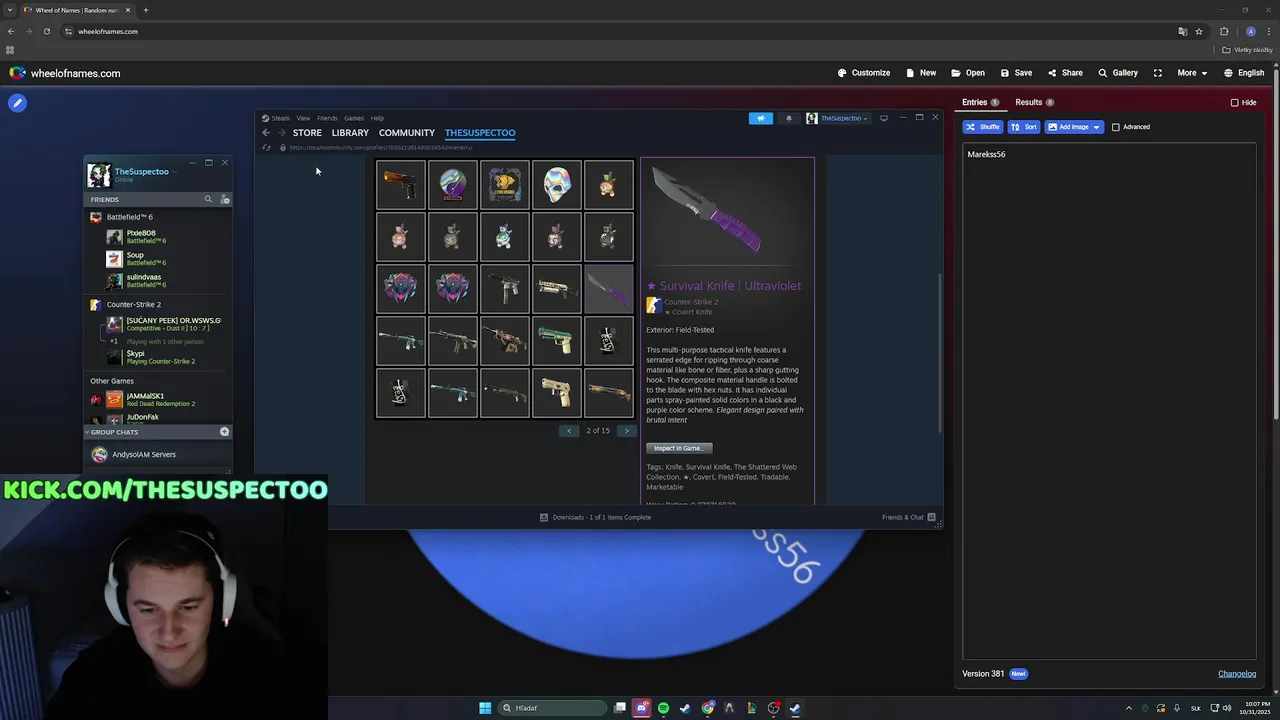The height and width of the screenshot is (720, 1280).
Task: Click the blue pencil edit wheel icon
Action: pos(17,102)
